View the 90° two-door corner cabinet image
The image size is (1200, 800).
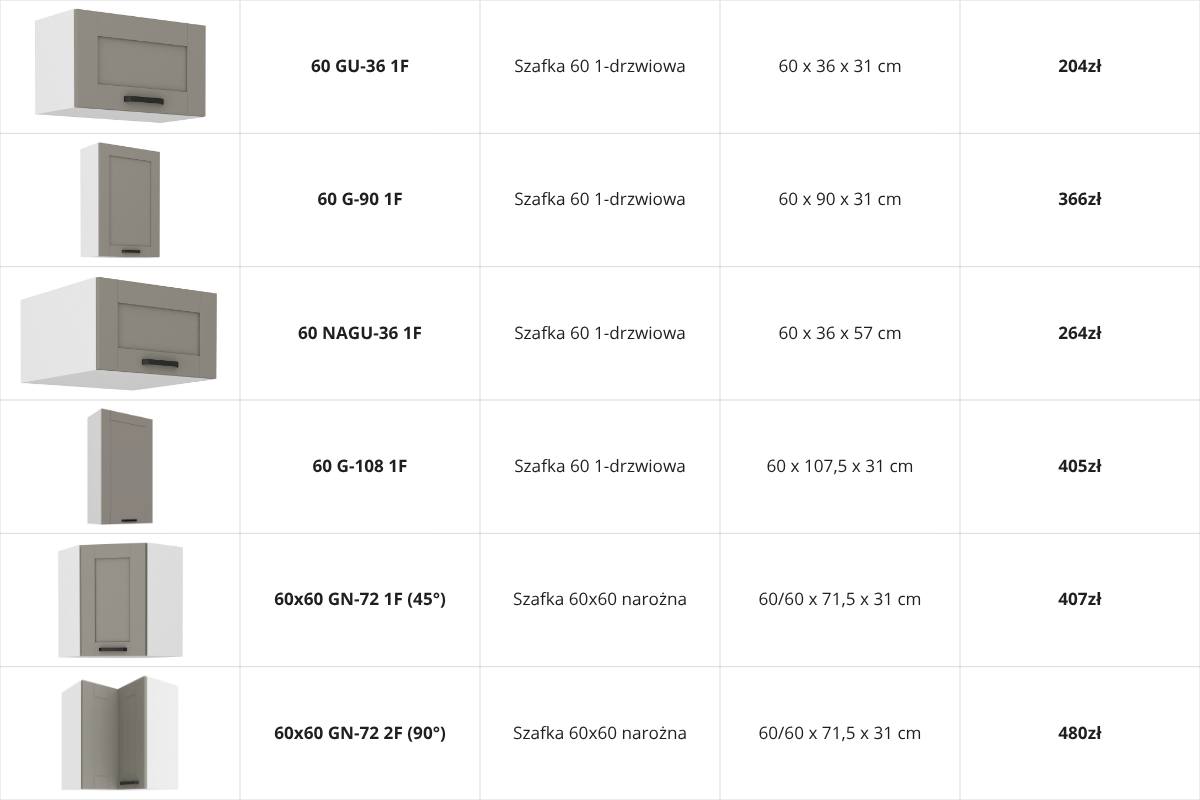pyautogui.click(x=120, y=733)
